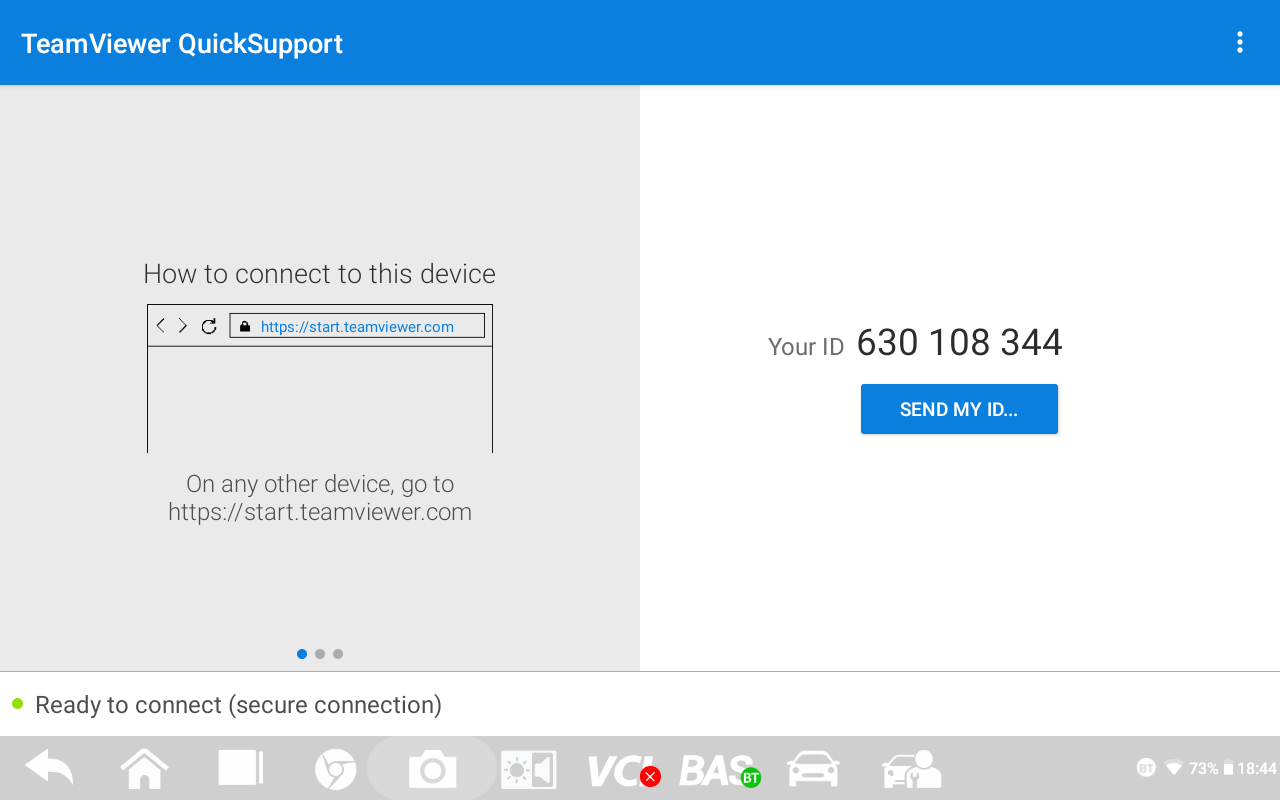Open the three-dot overflow menu
The width and height of the screenshot is (1280, 800).
pos(1240,42)
